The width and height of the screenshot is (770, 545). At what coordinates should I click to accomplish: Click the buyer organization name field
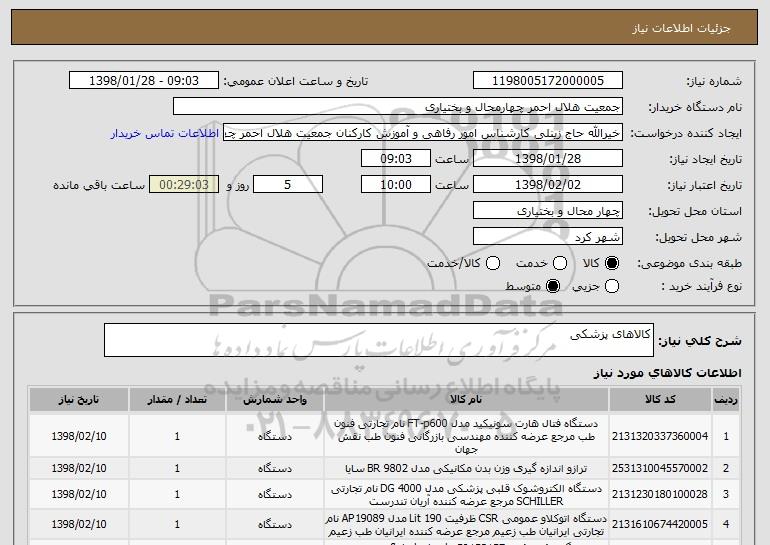[398, 107]
